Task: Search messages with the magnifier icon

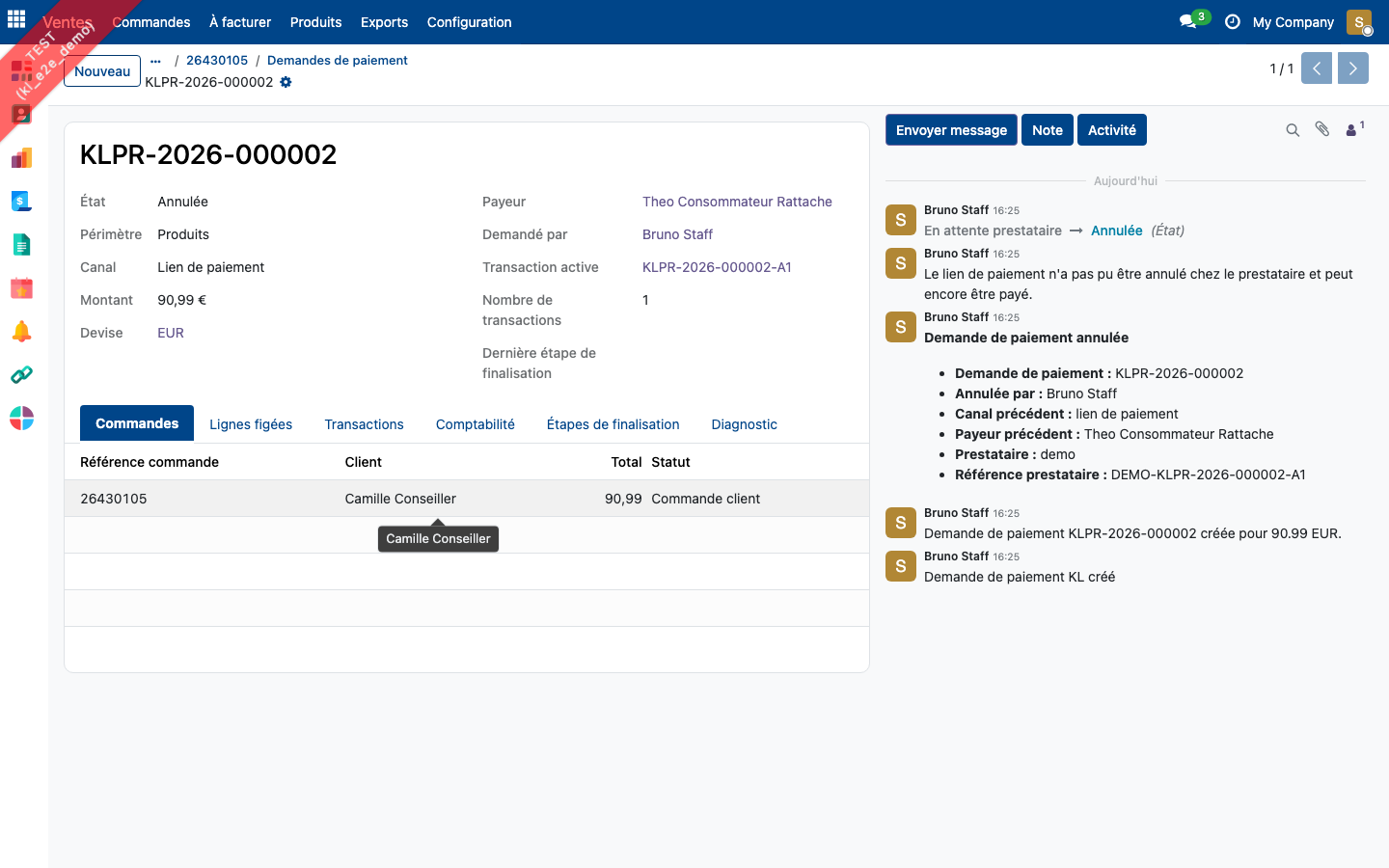Action: coord(1293,130)
